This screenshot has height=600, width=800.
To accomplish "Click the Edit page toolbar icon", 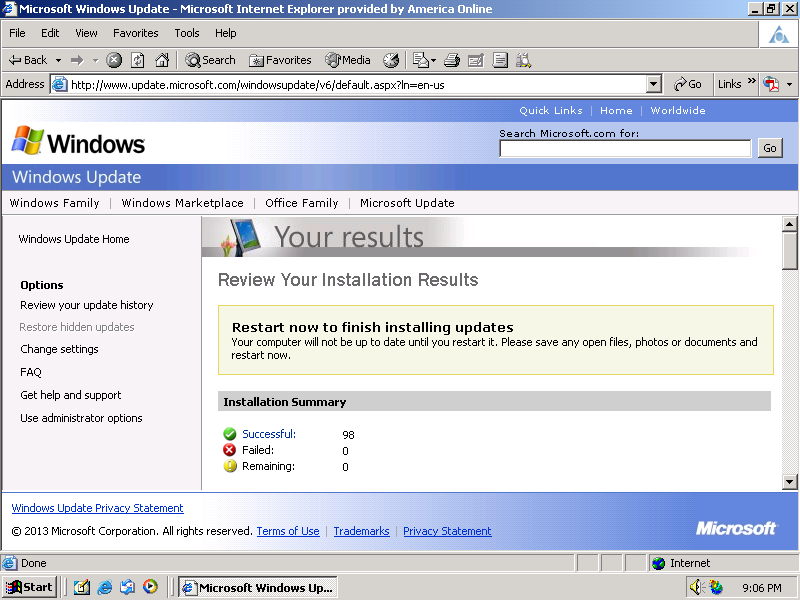I will [476, 60].
